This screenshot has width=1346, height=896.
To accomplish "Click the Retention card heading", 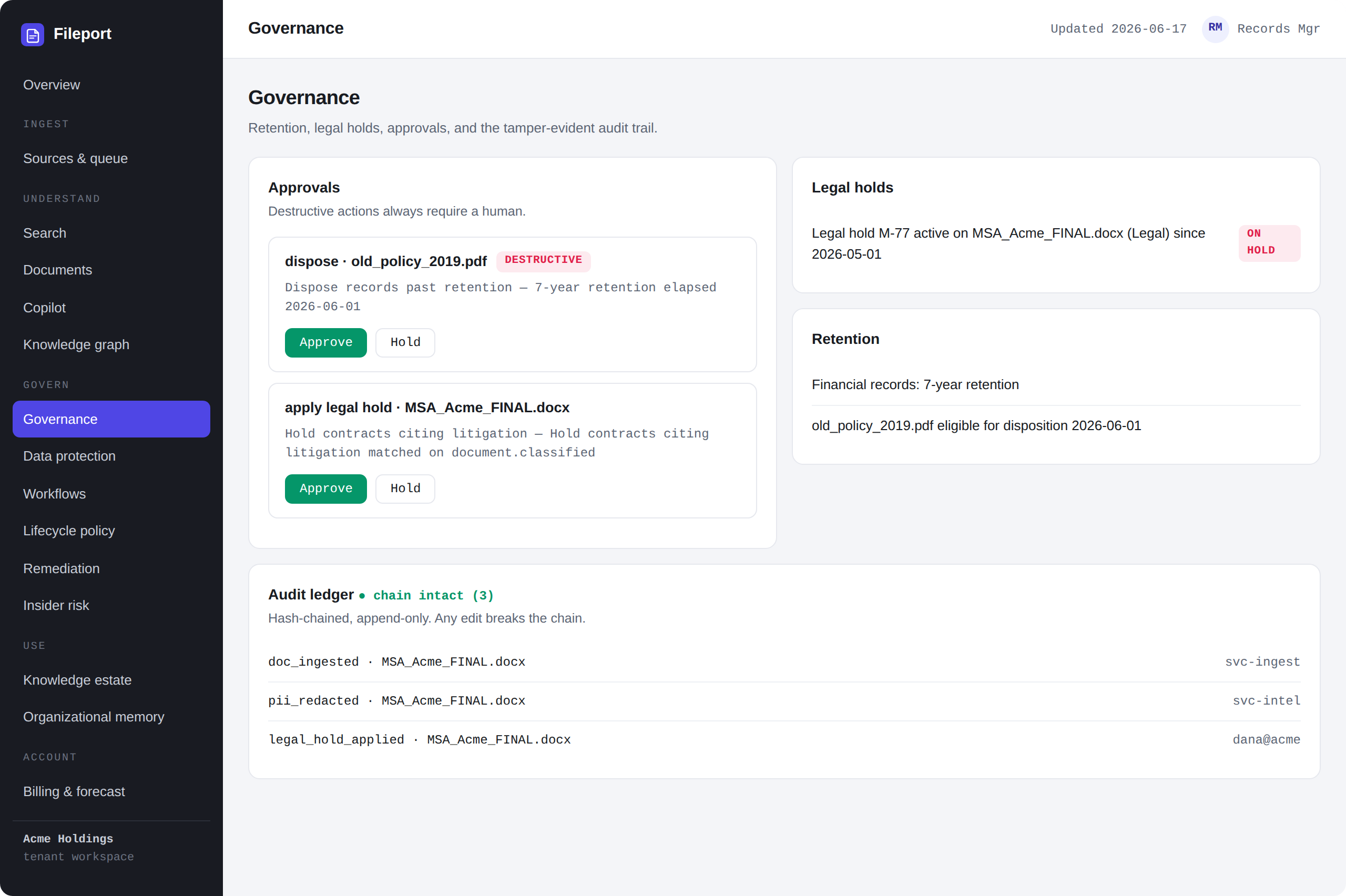I will (845, 339).
